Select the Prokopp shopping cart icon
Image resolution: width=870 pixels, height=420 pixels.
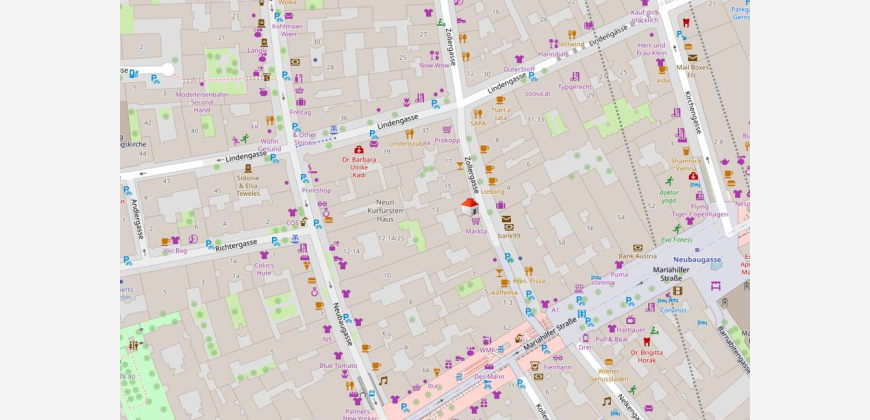447,130
